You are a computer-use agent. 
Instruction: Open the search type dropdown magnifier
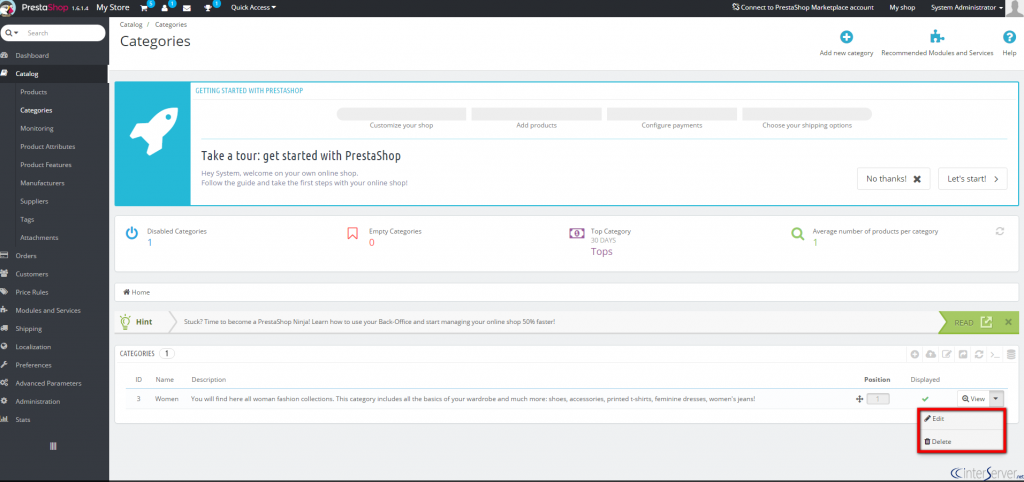[x=12, y=33]
